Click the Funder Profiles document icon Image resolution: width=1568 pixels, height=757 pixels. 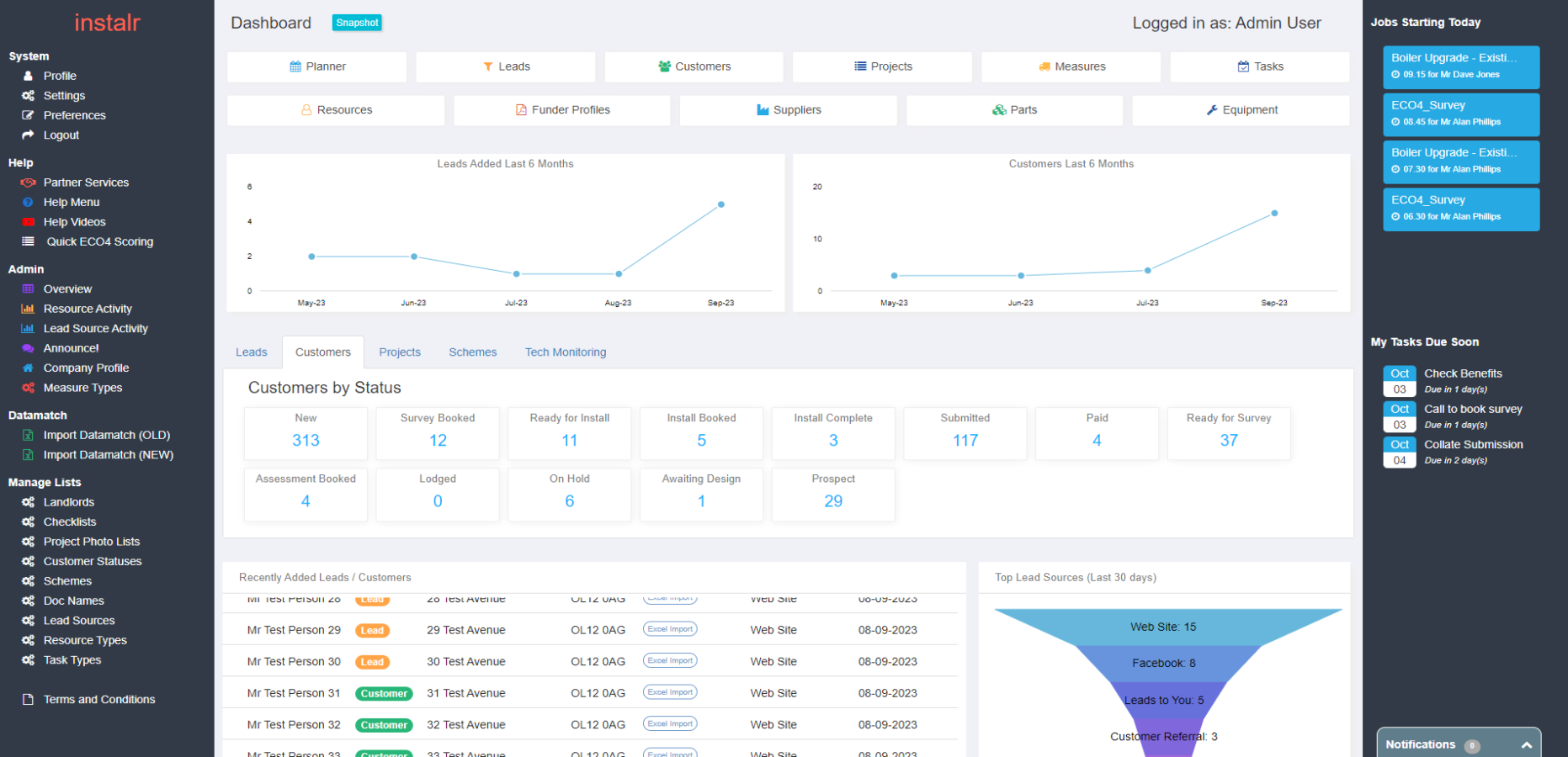click(521, 110)
